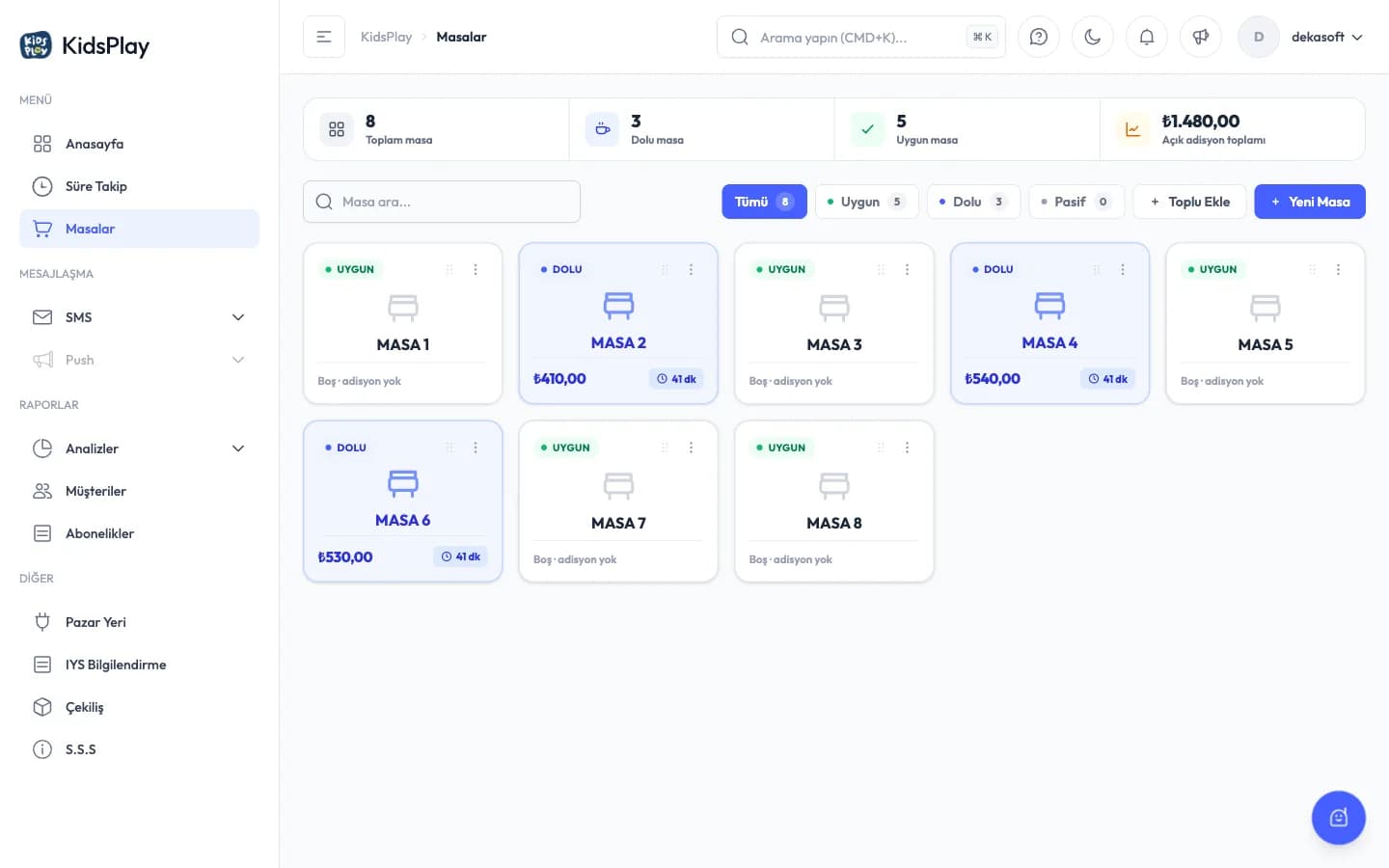This screenshot has width=1389, height=868.
Task: Click the Toplu Ekle button
Action: [x=1189, y=202]
